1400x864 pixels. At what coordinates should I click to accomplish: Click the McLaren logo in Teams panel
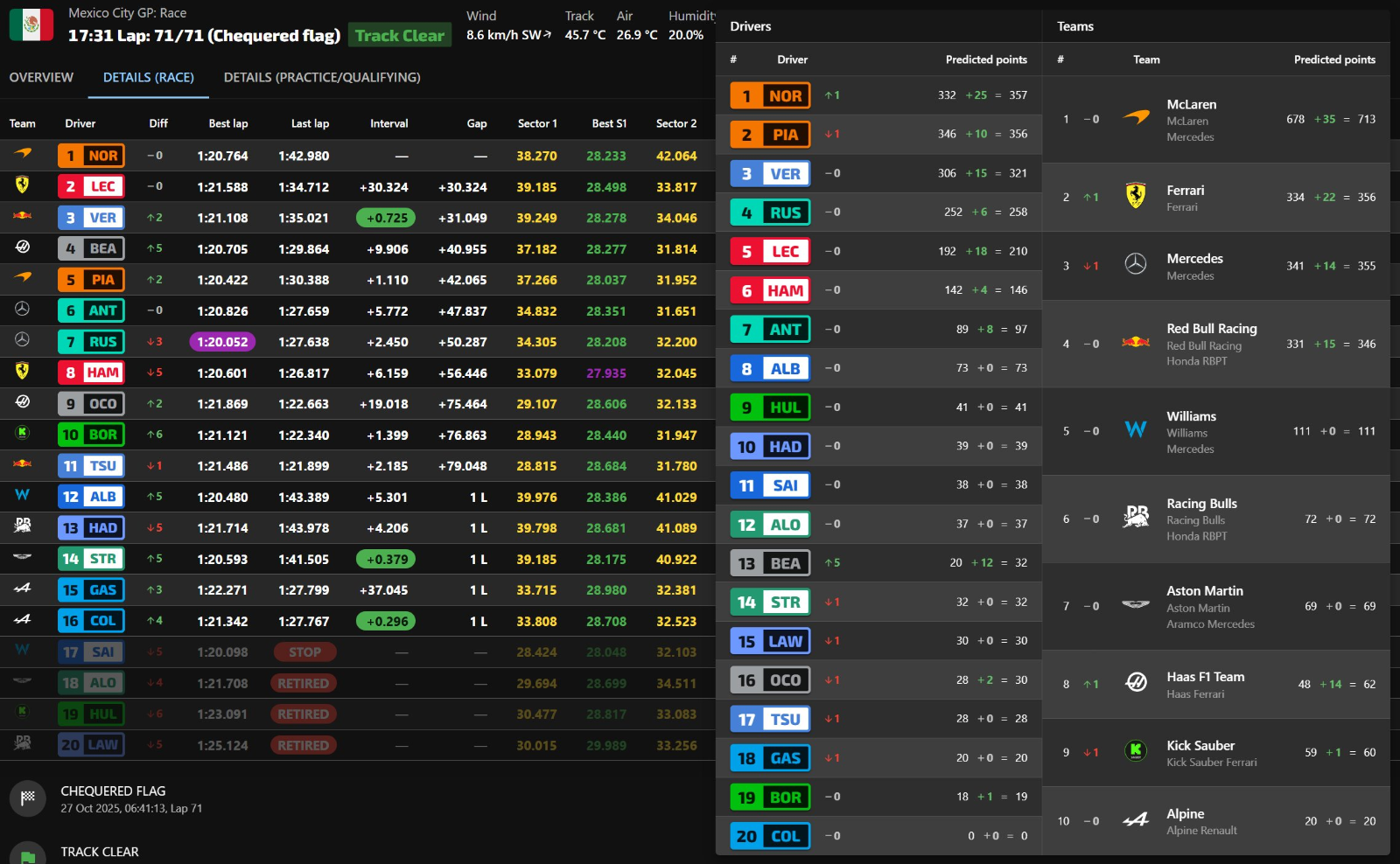[1136, 117]
